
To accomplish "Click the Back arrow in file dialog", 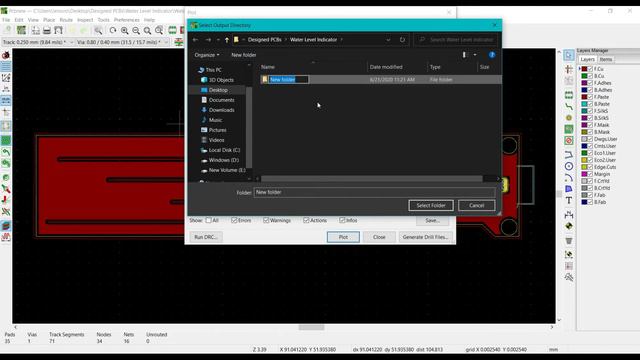I will 196,40.
